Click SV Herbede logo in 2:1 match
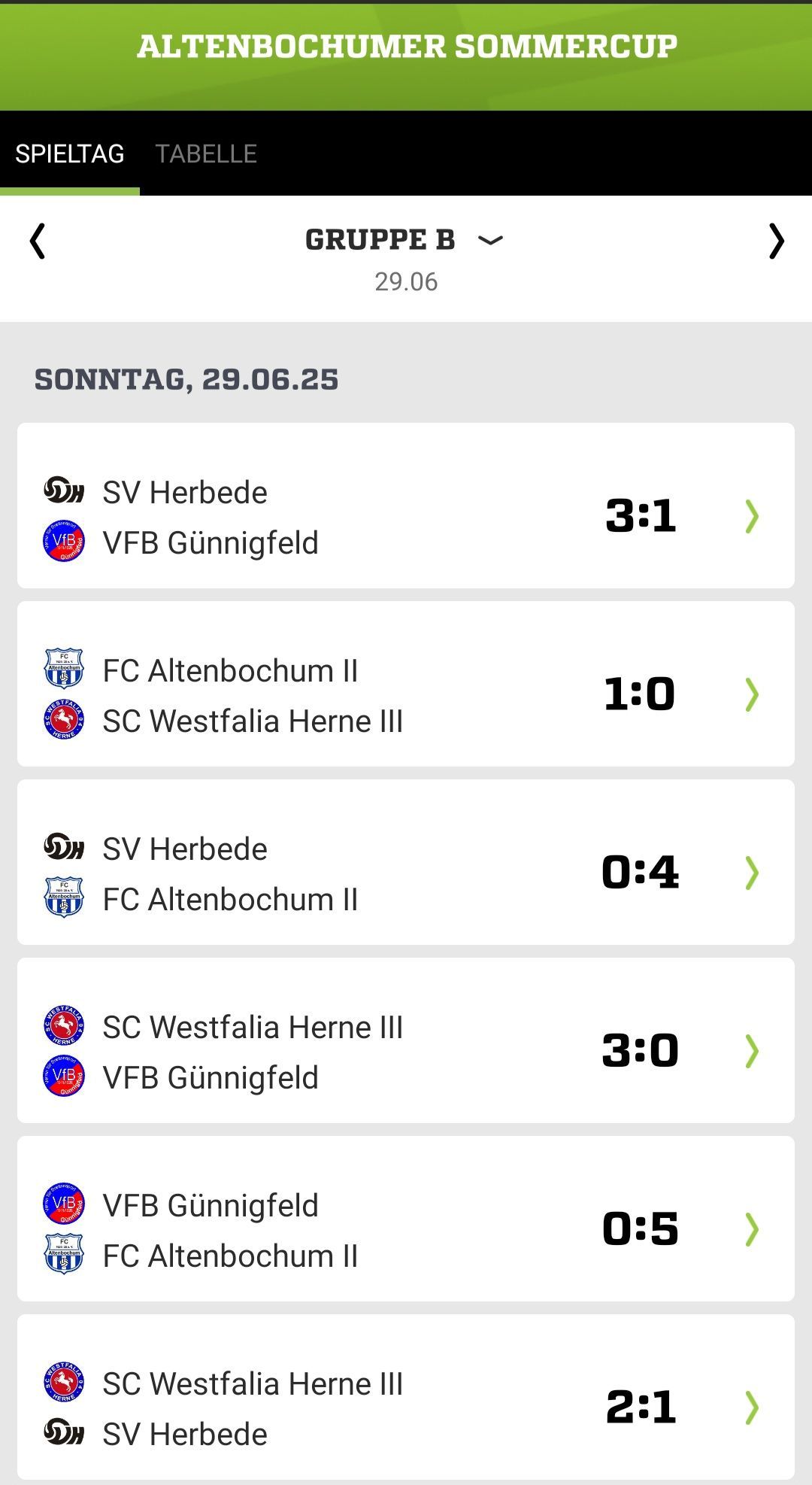The width and height of the screenshot is (812, 1485). pos(64,1433)
